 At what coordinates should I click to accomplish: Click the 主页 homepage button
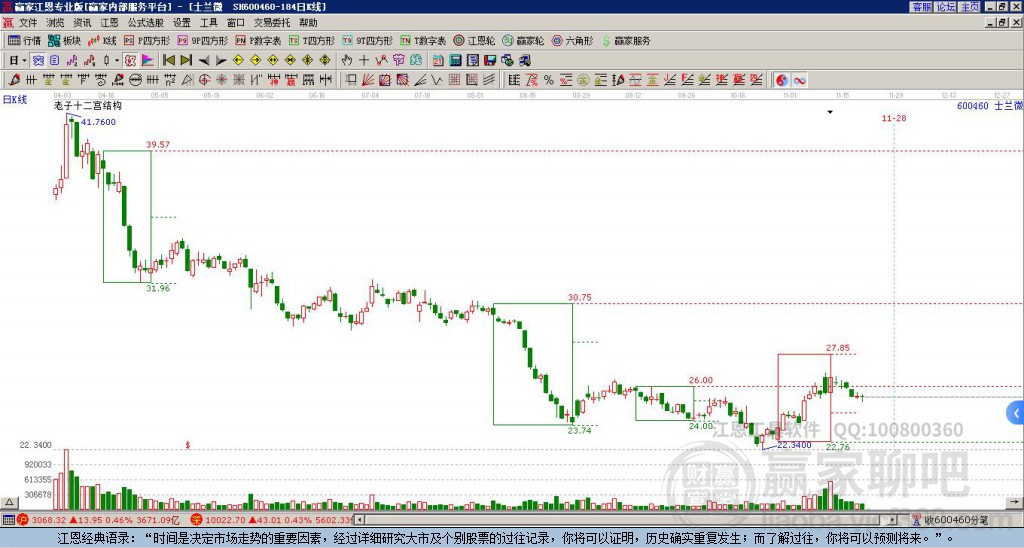[x=970, y=7]
